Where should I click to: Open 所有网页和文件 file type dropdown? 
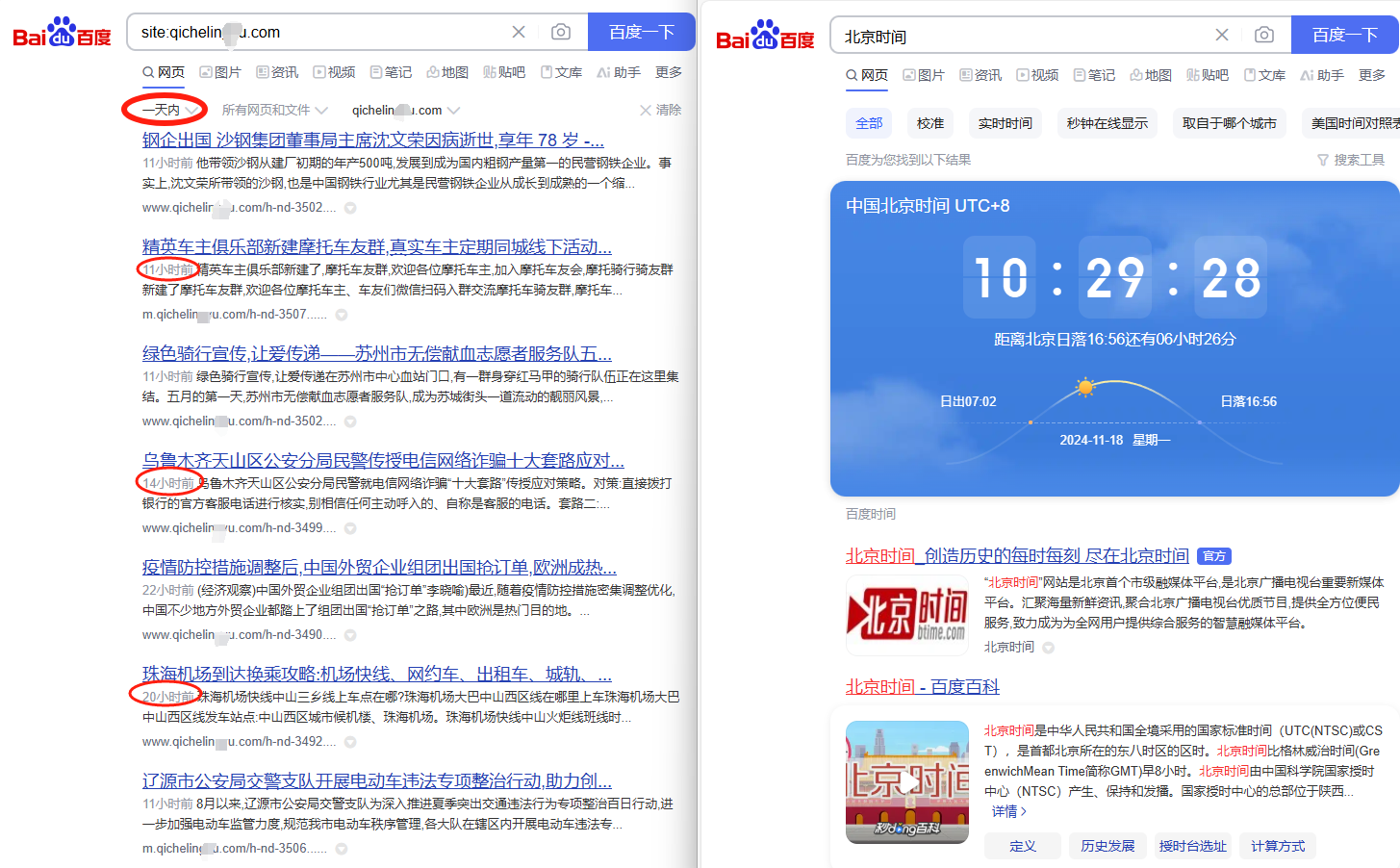point(274,110)
